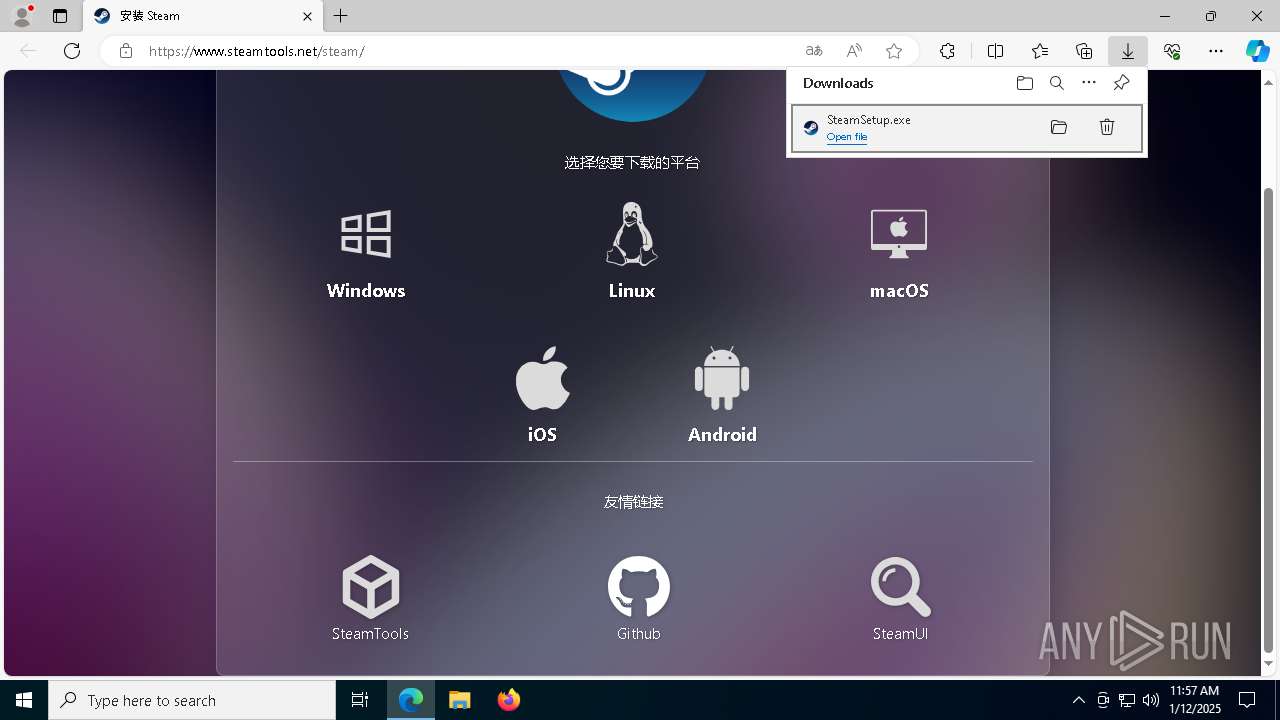The height and width of the screenshot is (720, 1280).
Task: Click the address bar URL field
Action: [470, 51]
